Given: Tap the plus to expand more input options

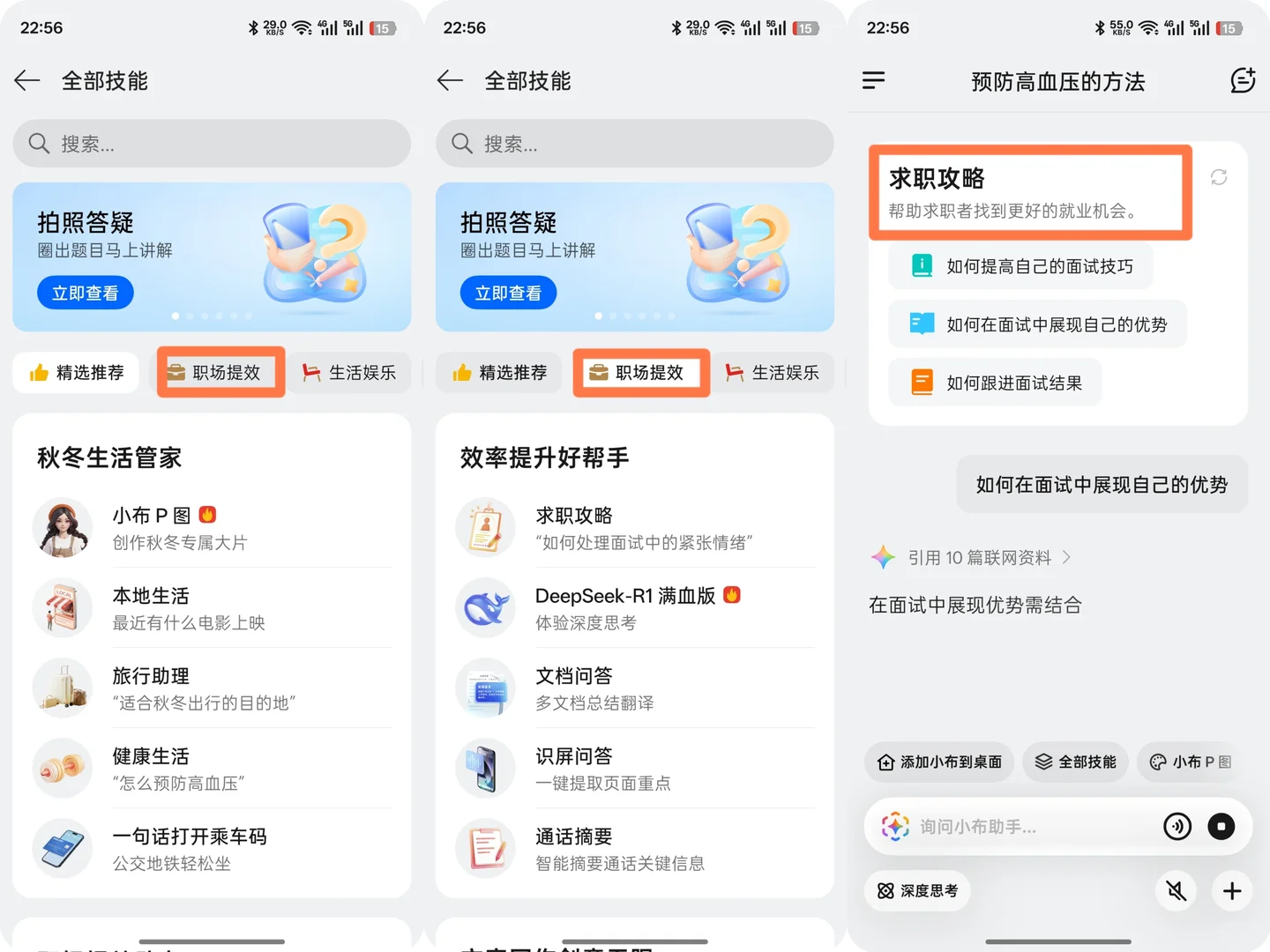Looking at the screenshot, I should (1231, 890).
